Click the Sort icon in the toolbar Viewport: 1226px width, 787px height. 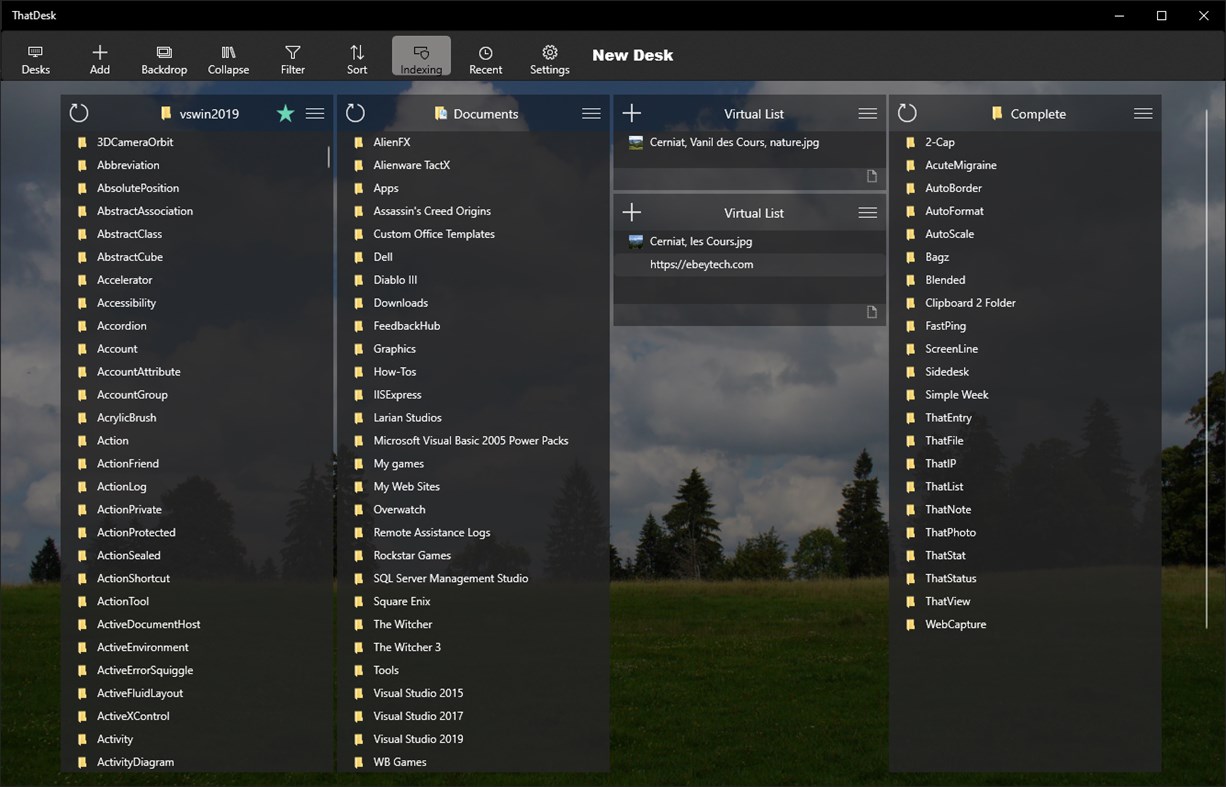coord(356,57)
